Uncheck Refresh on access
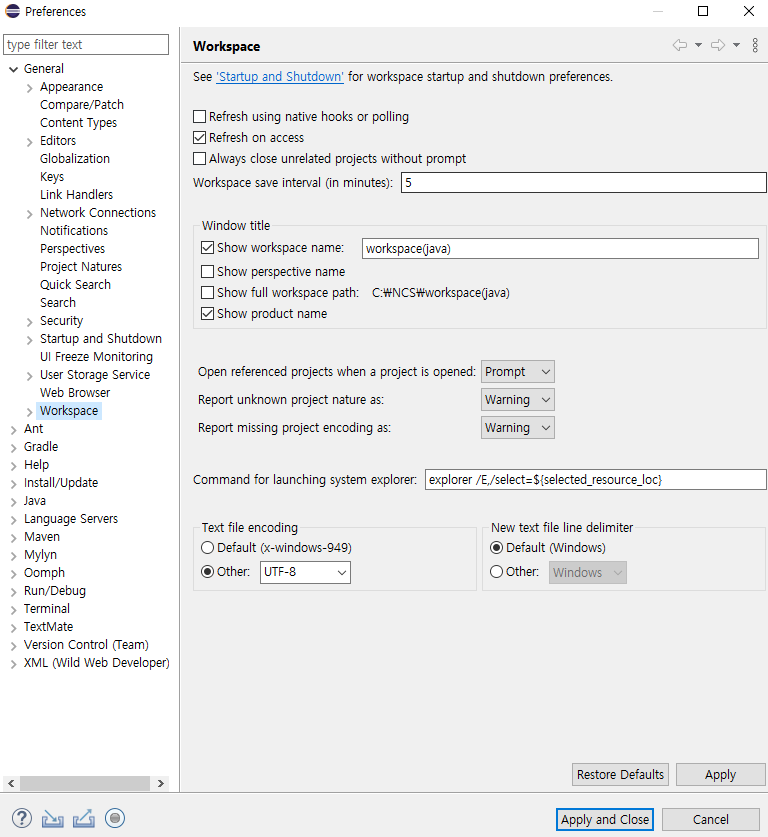Screen dimensions: 768x837 coord(200,138)
